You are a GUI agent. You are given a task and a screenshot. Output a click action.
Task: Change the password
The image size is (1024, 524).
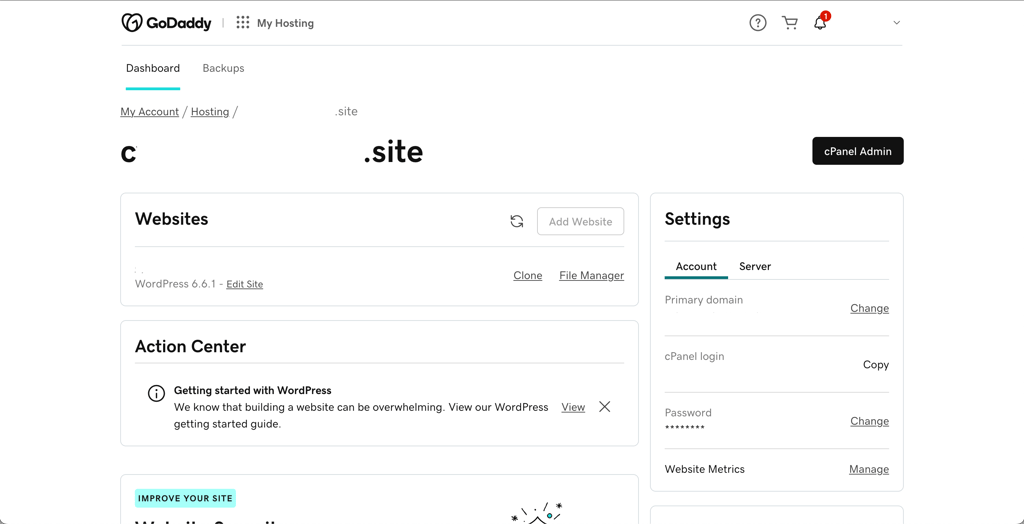pyautogui.click(x=869, y=421)
